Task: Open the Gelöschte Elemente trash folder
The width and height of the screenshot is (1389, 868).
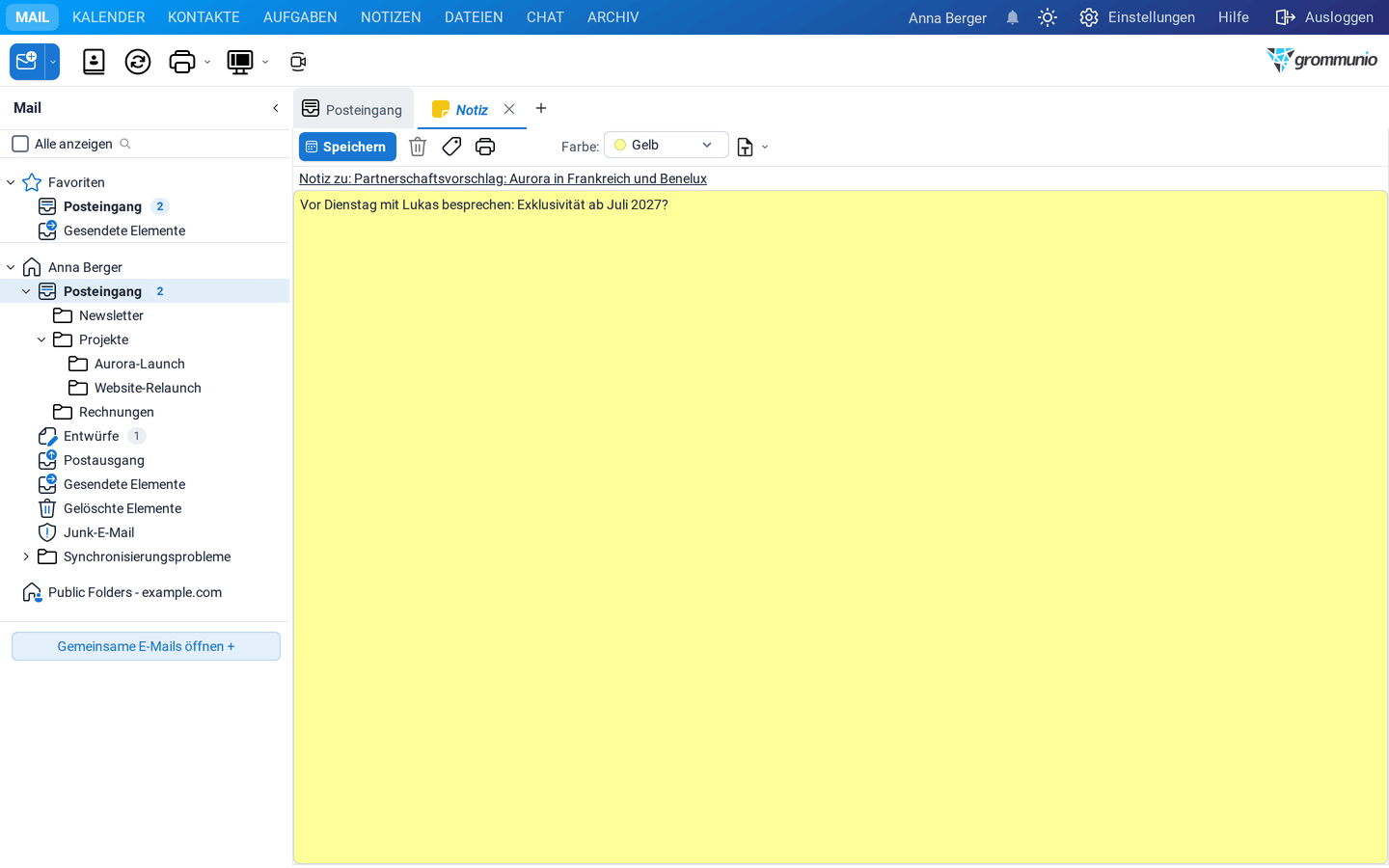Action: click(123, 508)
